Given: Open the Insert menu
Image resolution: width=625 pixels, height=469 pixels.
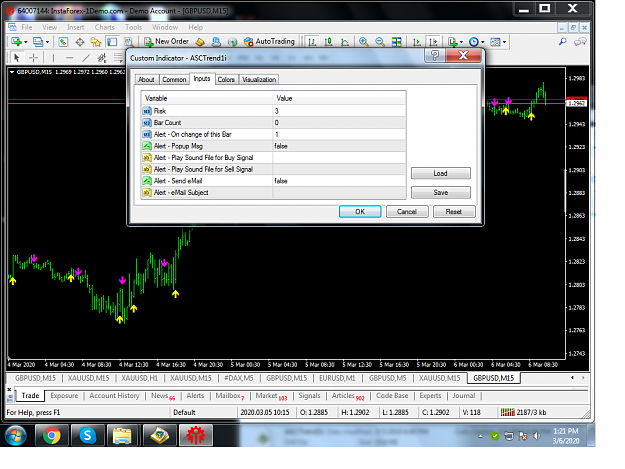Looking at the screenshot, I should click(75, 27).
